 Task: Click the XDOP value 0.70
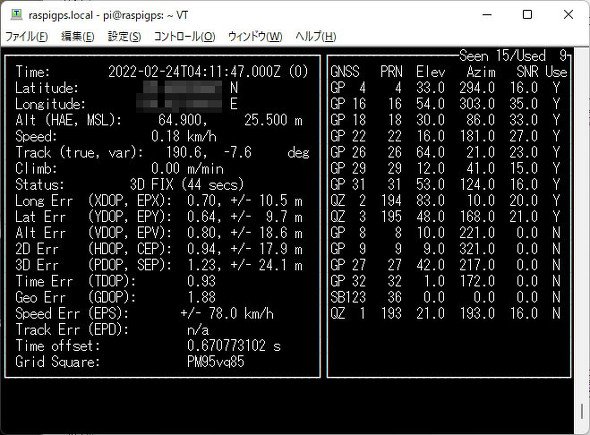pos(201,201)
